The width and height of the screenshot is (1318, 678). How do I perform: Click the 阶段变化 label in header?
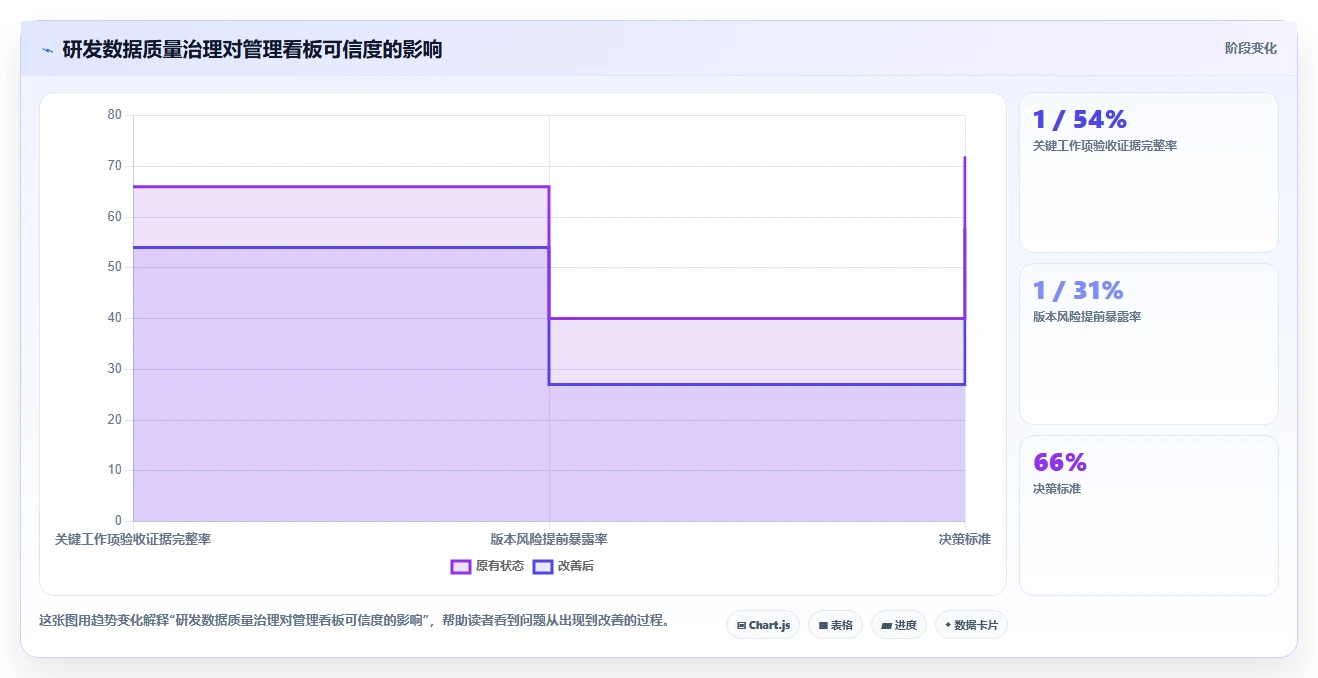(x=1250, y=48)
